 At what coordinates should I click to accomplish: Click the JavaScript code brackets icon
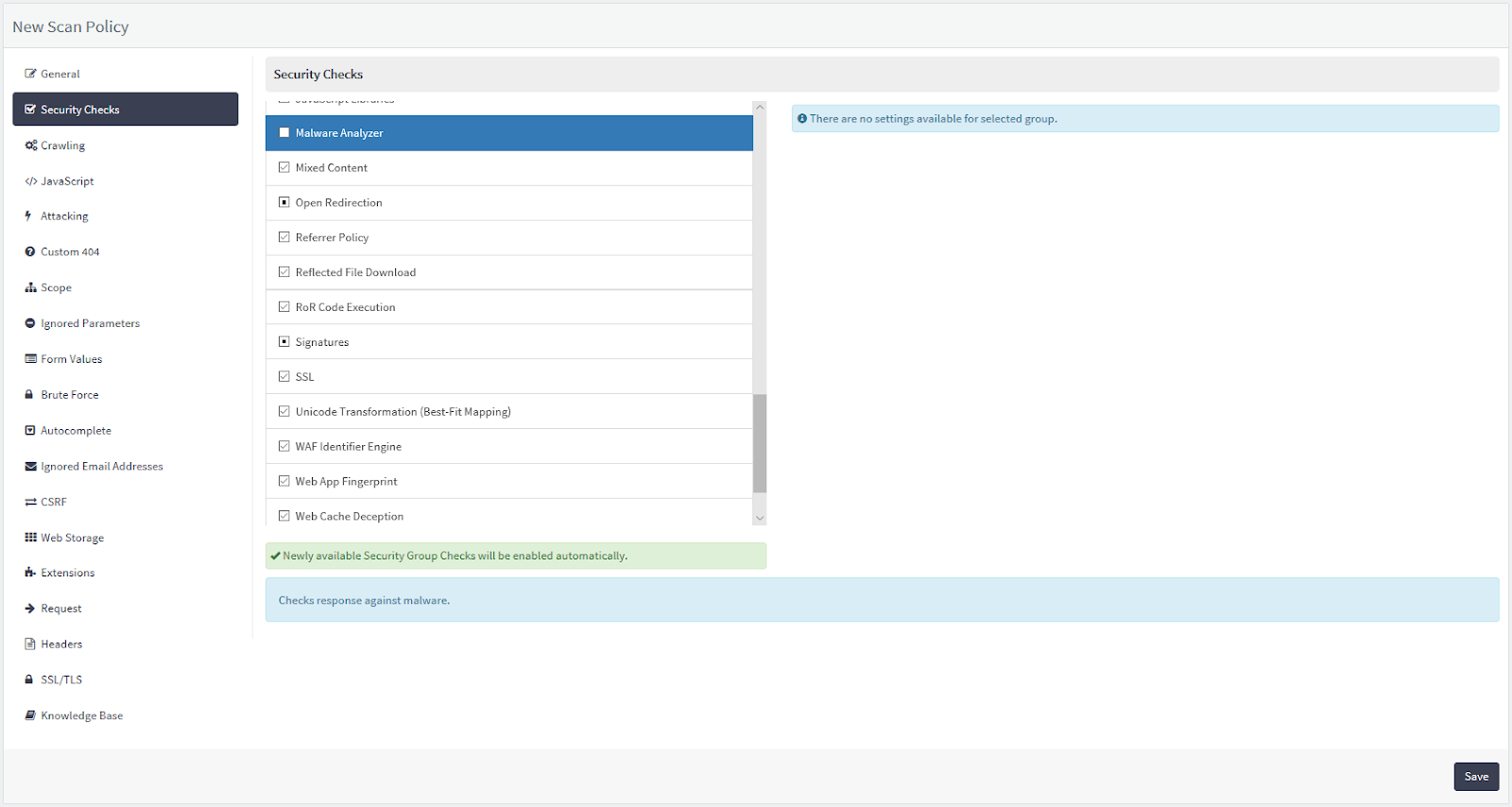(x=31, y=181)
